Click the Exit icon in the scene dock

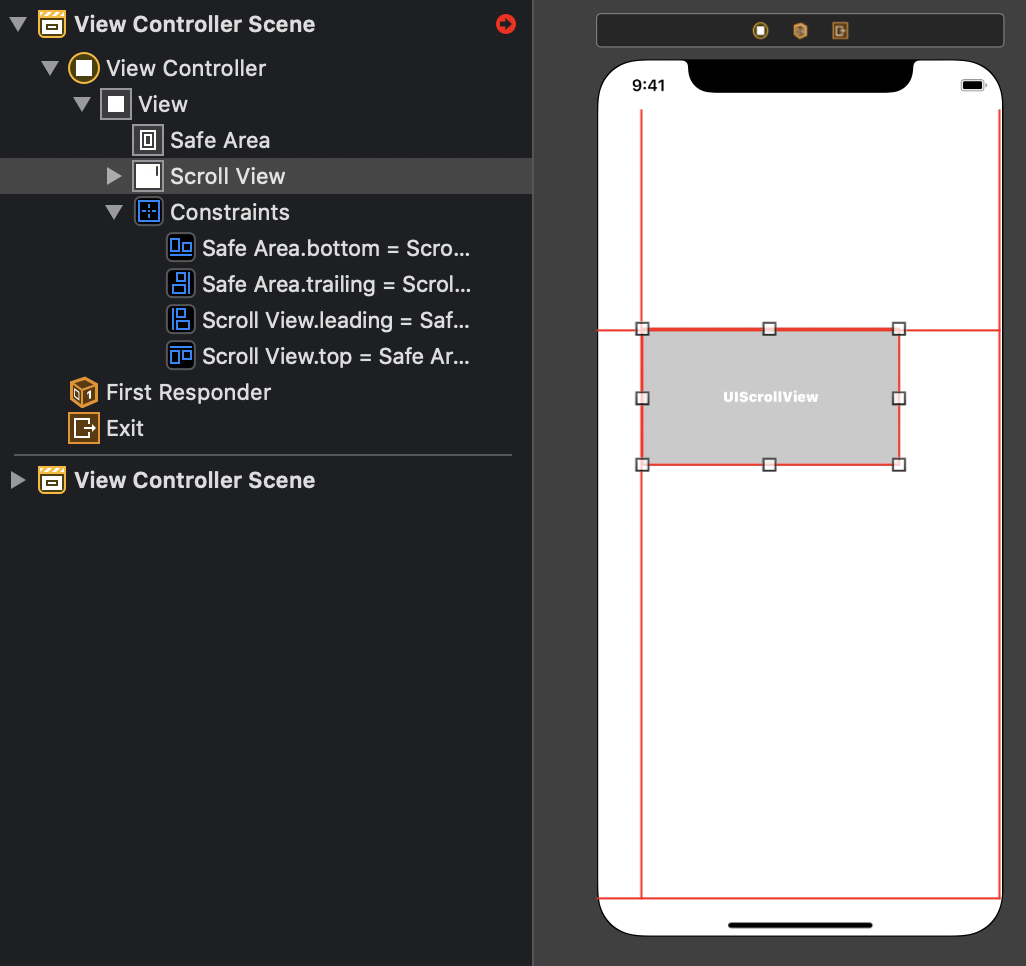coord(840,31)
